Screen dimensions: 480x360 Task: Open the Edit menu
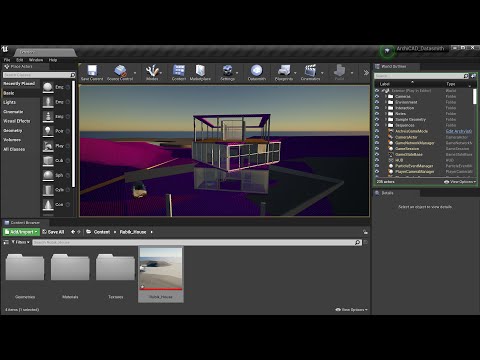click(20, 60)
